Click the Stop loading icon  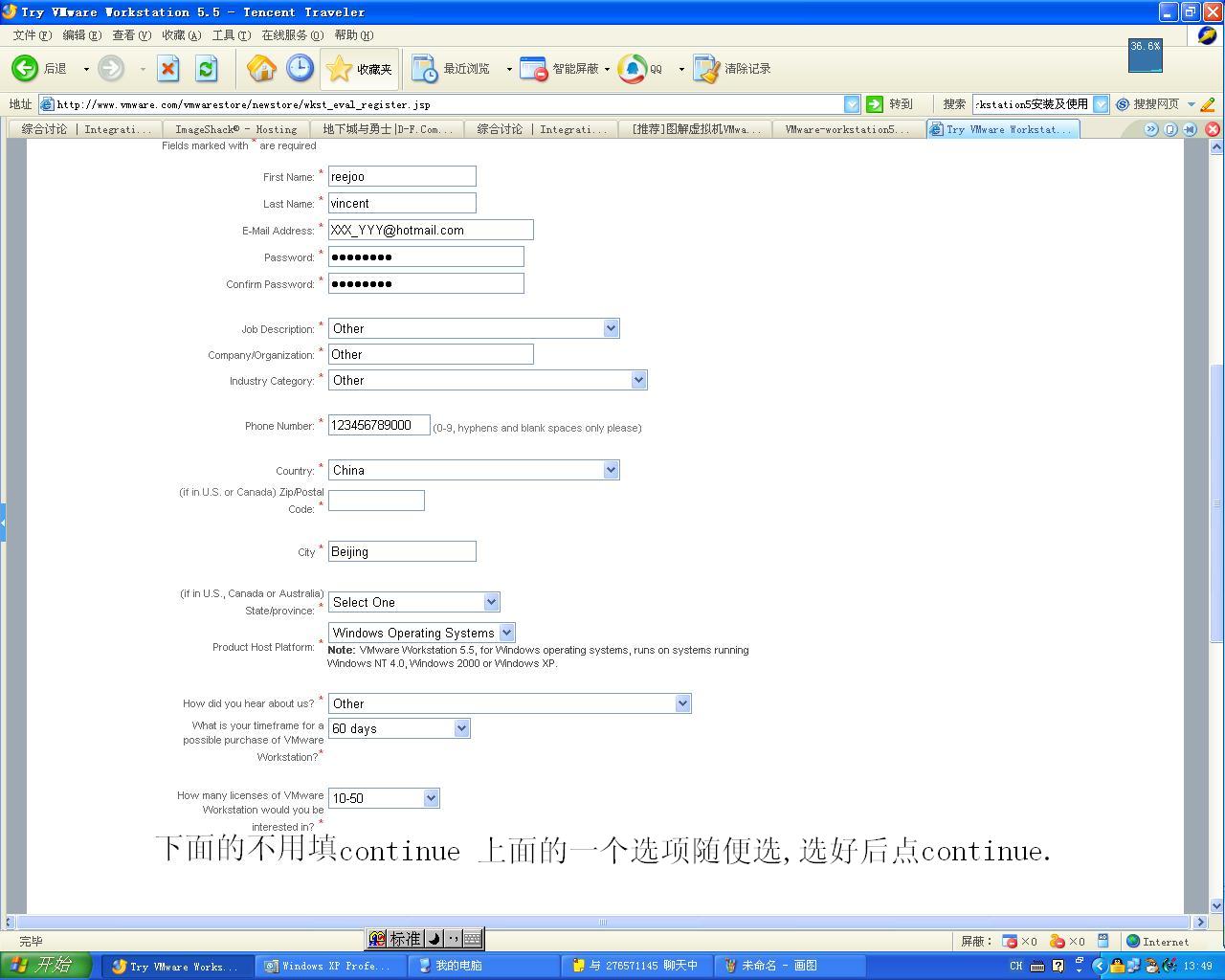[x=168, y=68]
